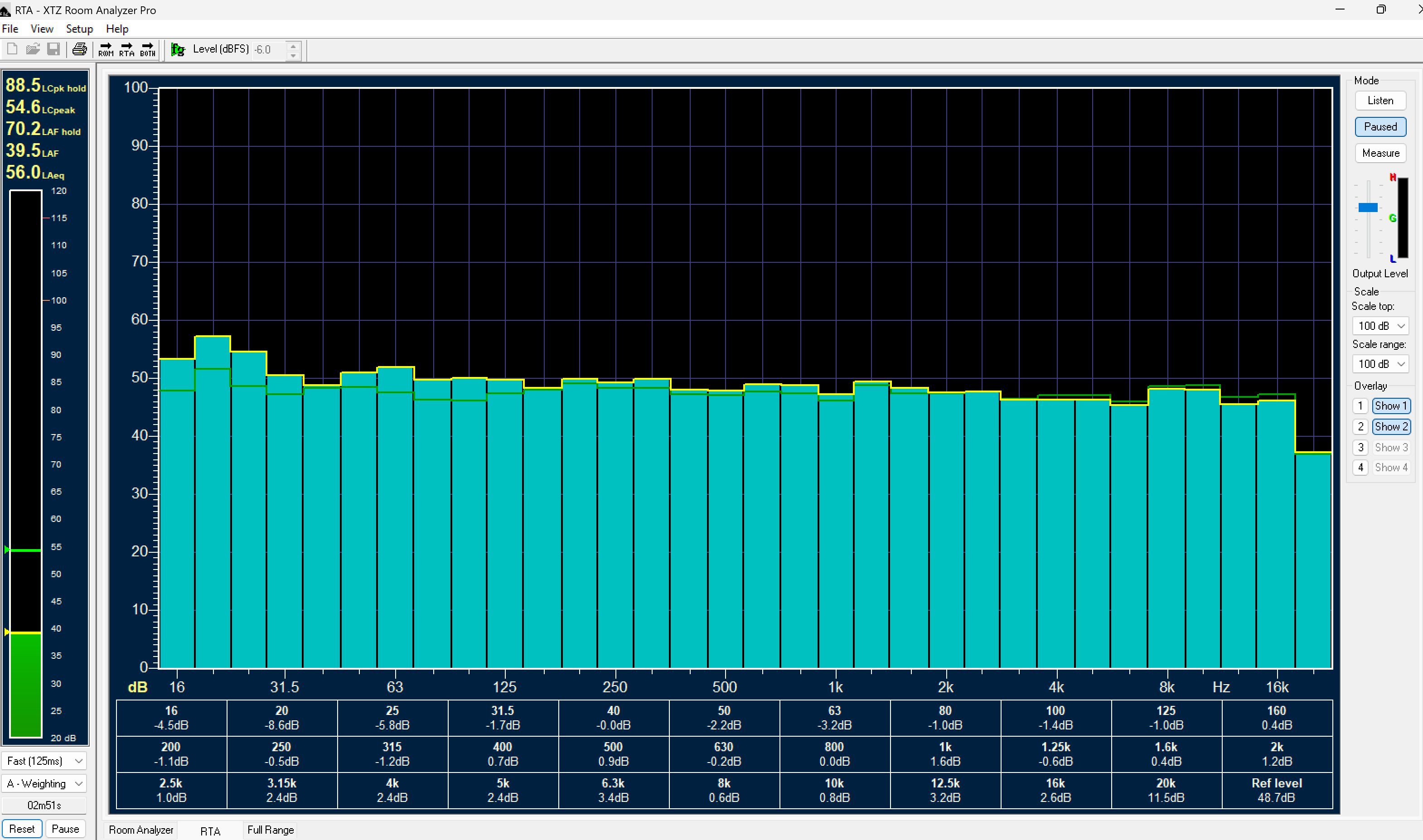Viewport: 1423px width, 840px height.
Task: Open the Setup menu
Action: click(79, 29)
